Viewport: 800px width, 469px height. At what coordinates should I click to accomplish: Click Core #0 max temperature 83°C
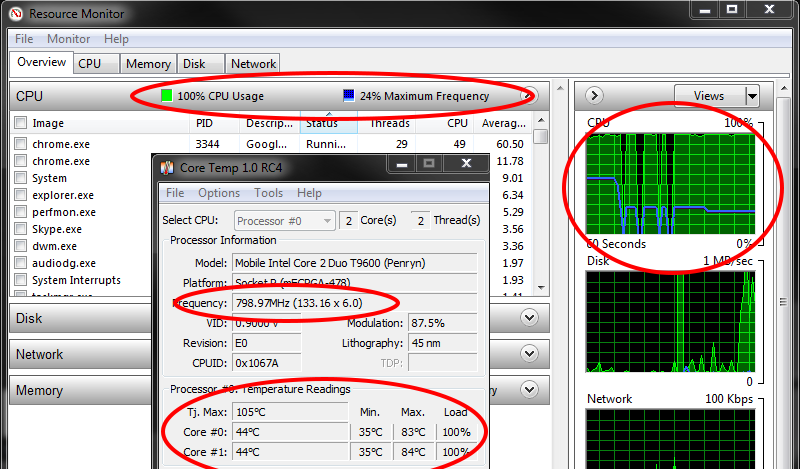tap(413, 432)
